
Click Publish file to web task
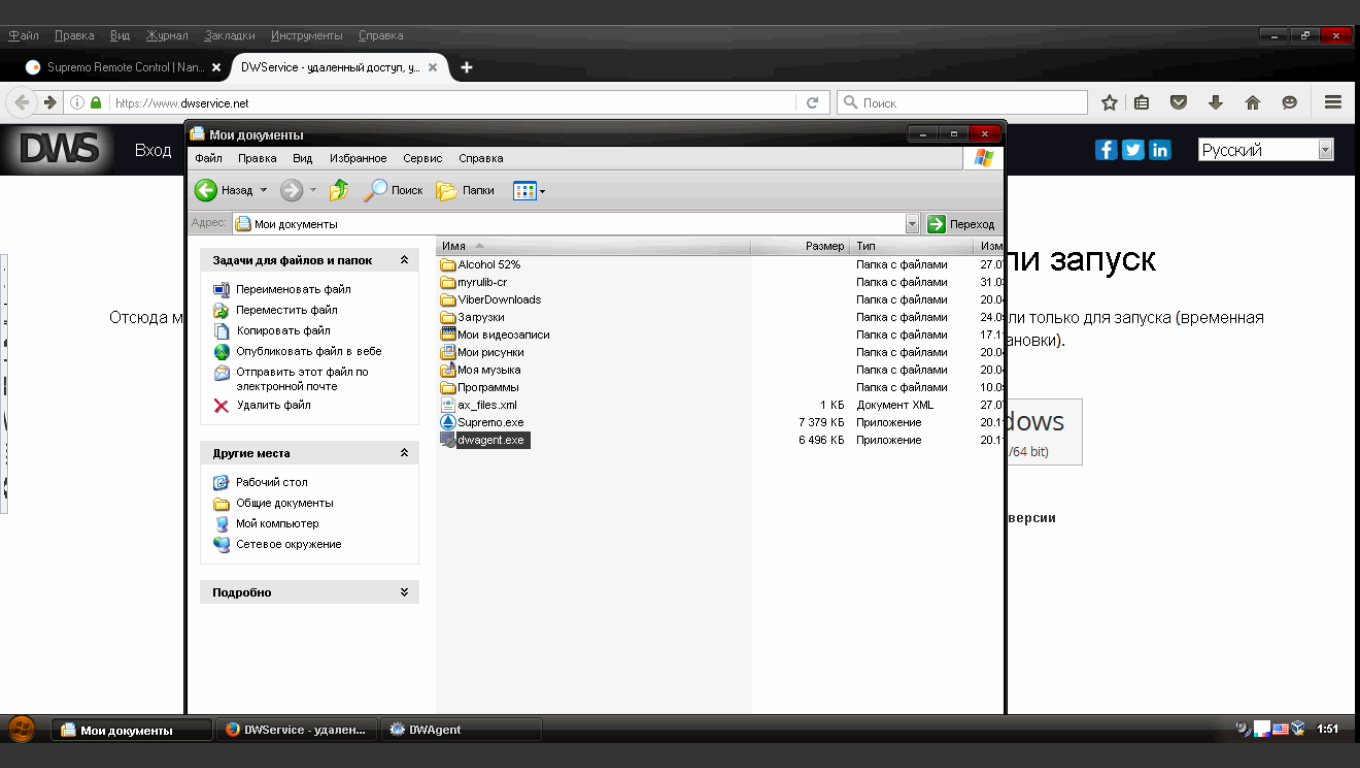308,351
